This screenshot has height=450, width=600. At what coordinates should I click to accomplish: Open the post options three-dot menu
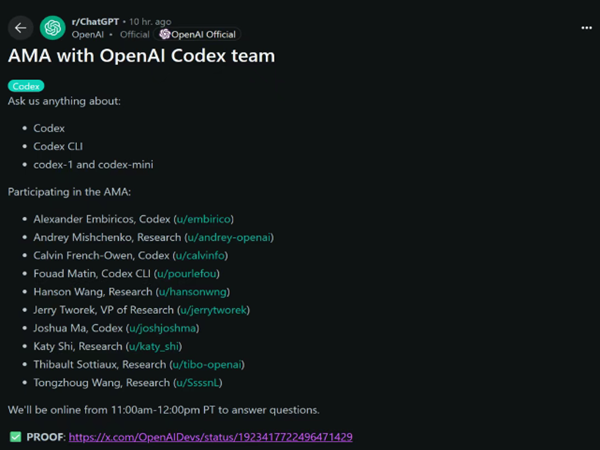586,28
